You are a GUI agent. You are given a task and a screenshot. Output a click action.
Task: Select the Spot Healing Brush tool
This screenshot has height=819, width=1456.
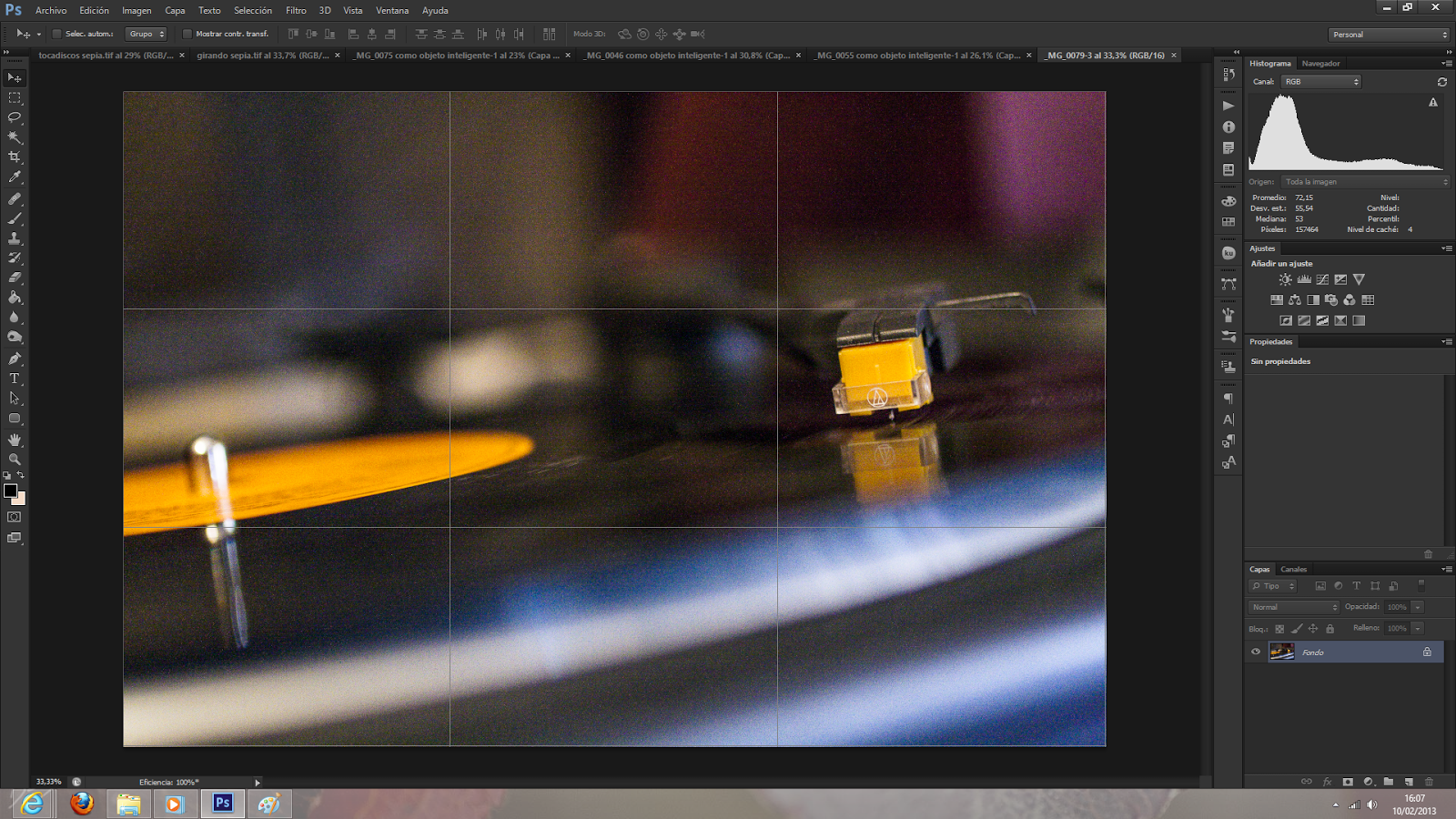coord(15,198)
